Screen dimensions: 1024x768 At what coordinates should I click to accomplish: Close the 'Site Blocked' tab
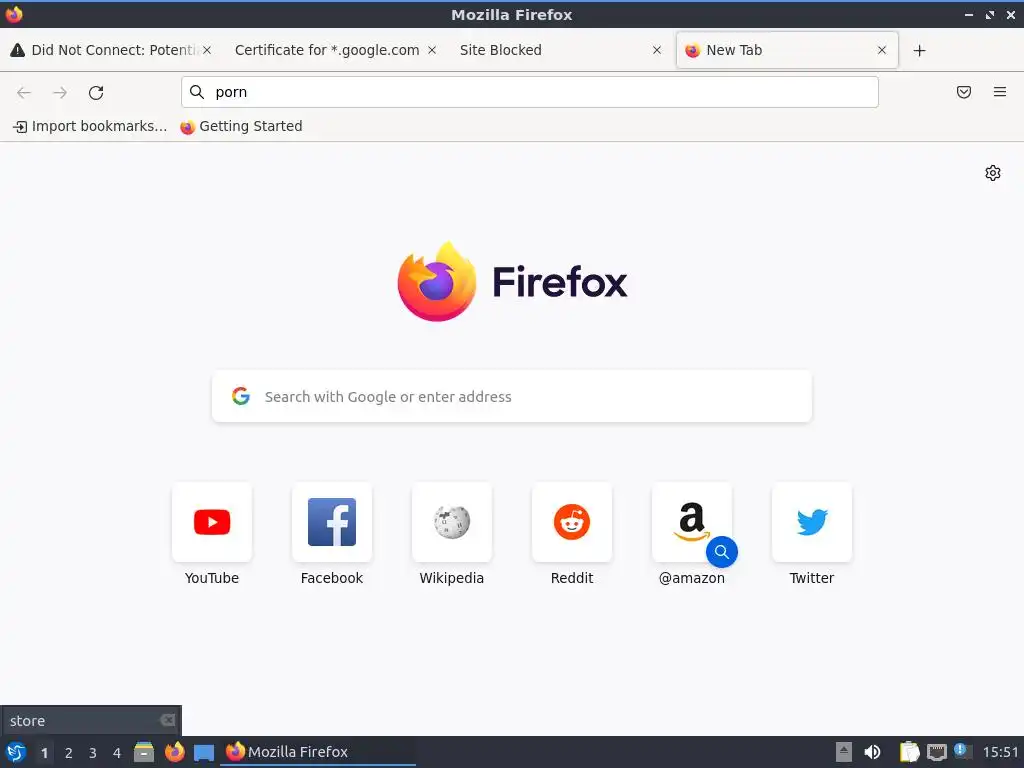pyautogui.click(x=657, y=50)
